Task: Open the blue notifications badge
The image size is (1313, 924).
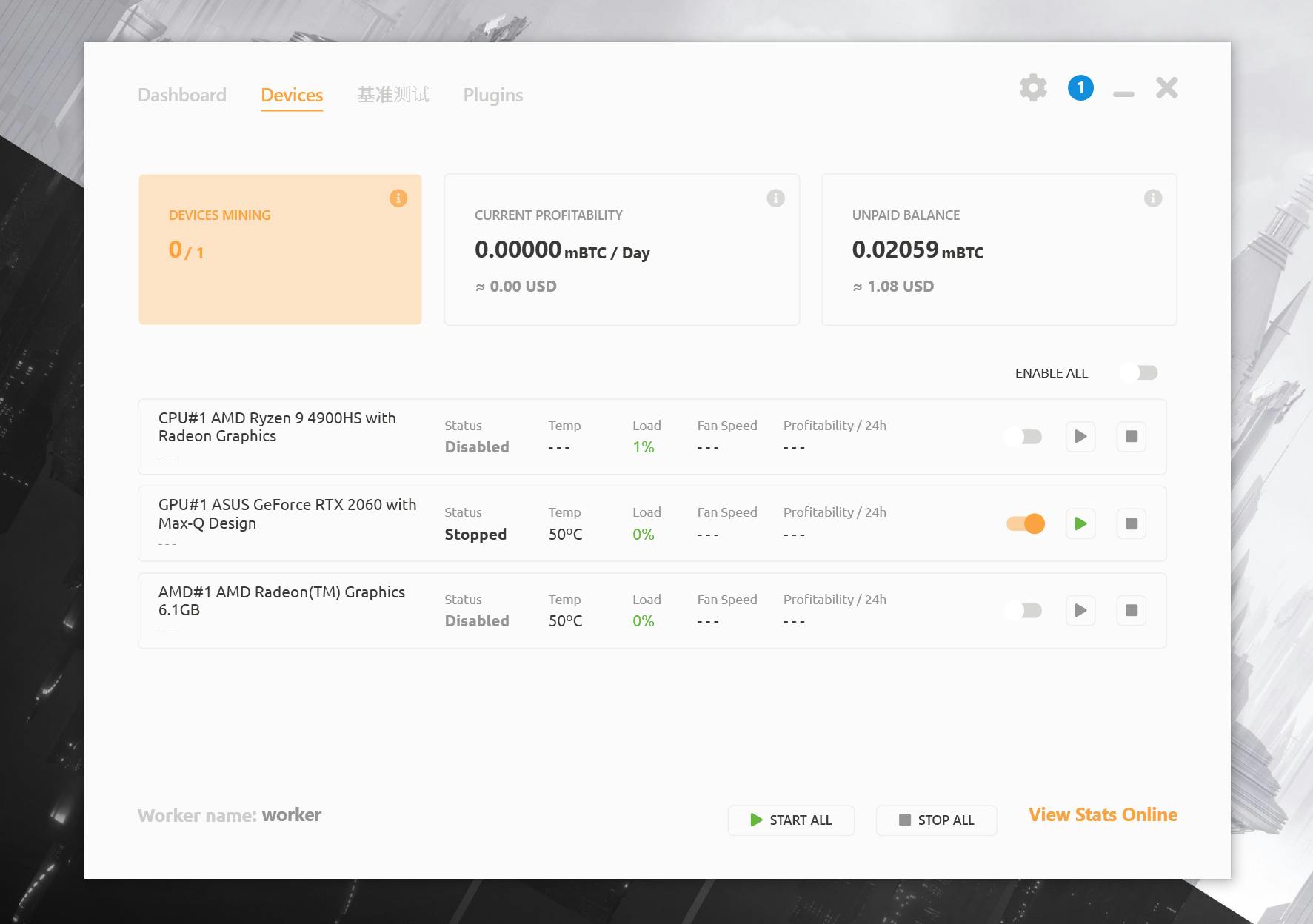Action: pos(1080,88)
